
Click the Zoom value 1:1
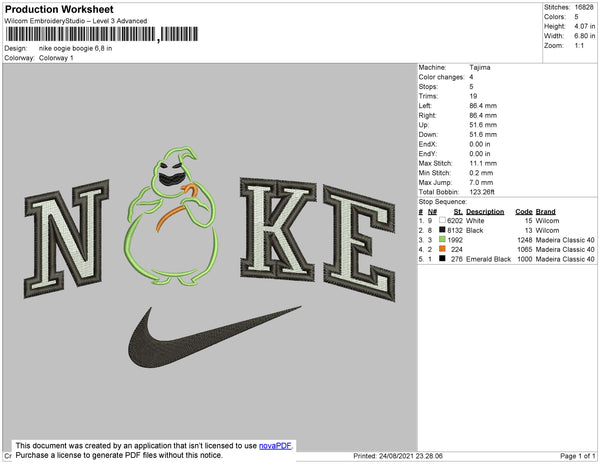[579, 46]
